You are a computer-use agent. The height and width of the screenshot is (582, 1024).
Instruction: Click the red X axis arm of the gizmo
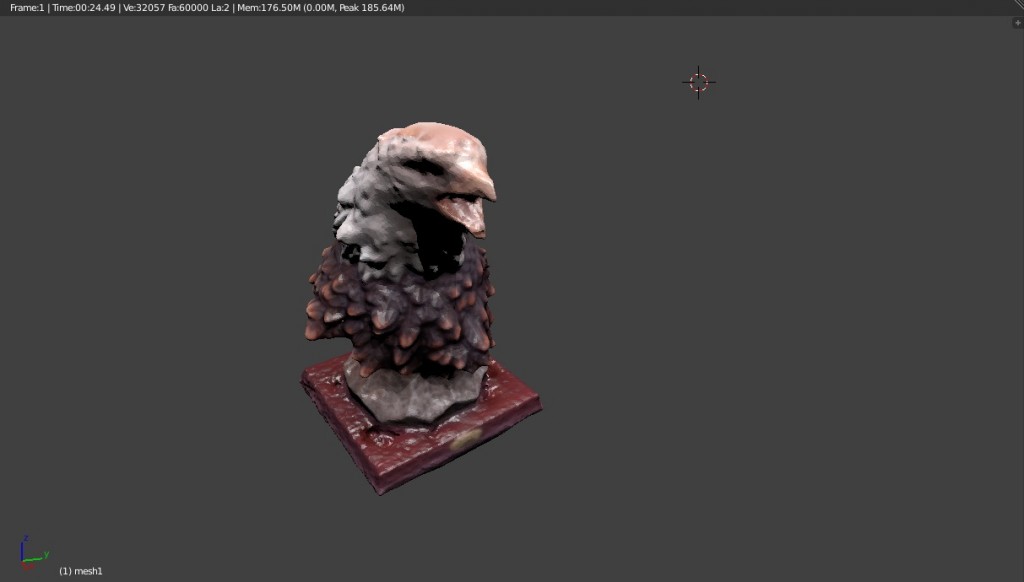pos(27,566)
